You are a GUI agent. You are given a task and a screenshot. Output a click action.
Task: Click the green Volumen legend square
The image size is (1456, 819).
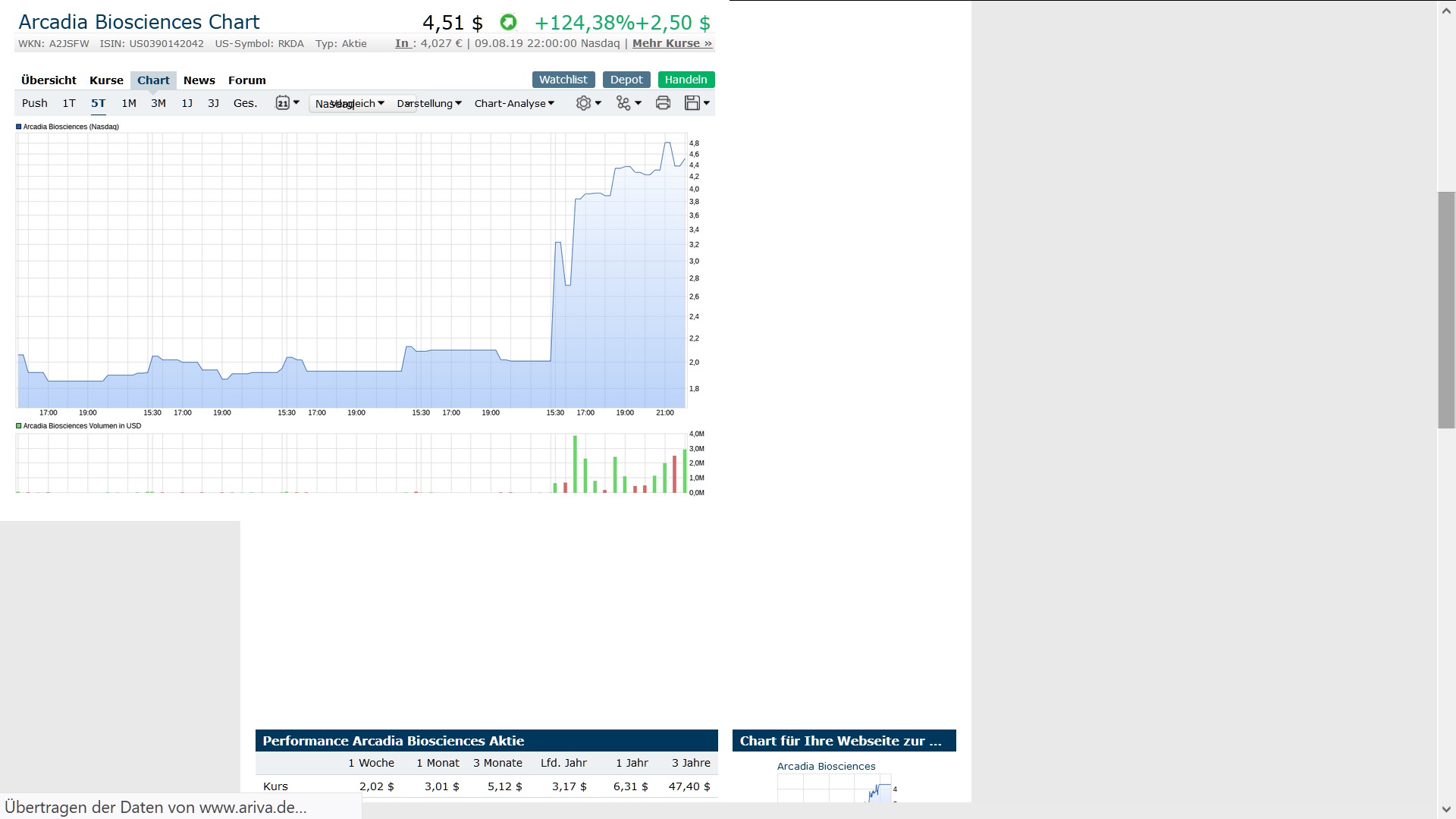click(x=19, y=426)
